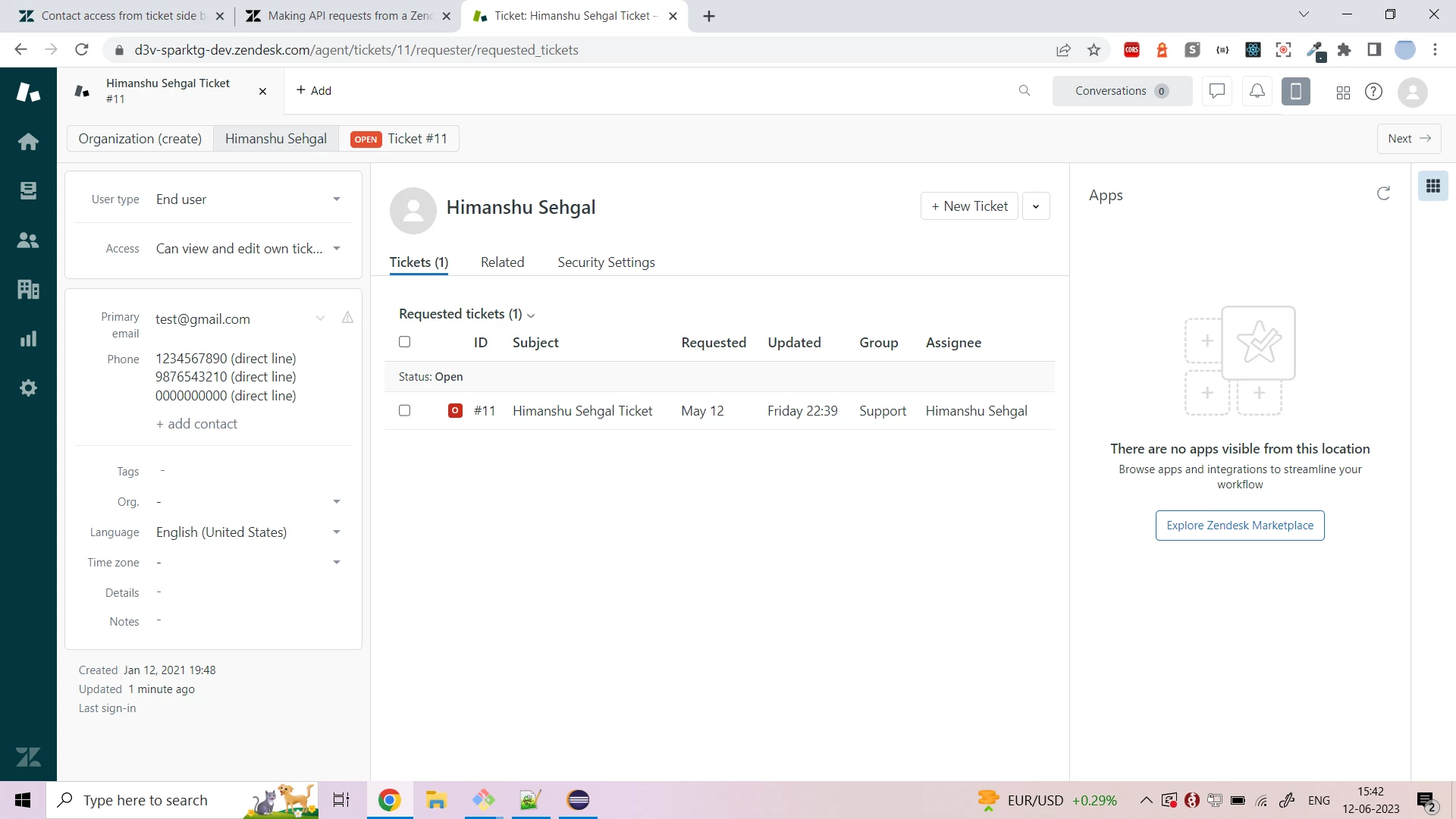Click the Tags input field

(250, 471)
